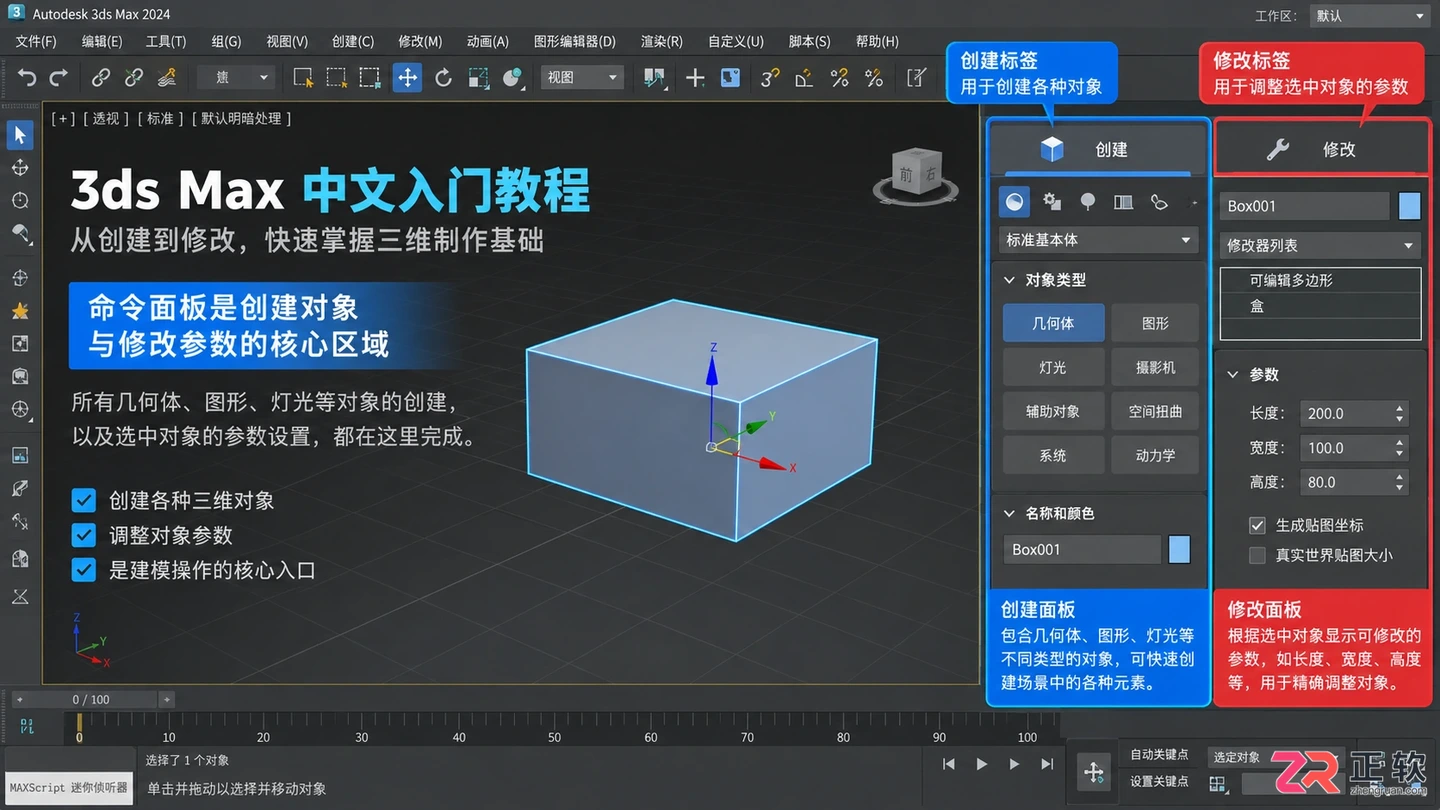This screenshot has width=1440, height=810.
Task: Click the 空间扭曲 button
Action: [1155, 411]
